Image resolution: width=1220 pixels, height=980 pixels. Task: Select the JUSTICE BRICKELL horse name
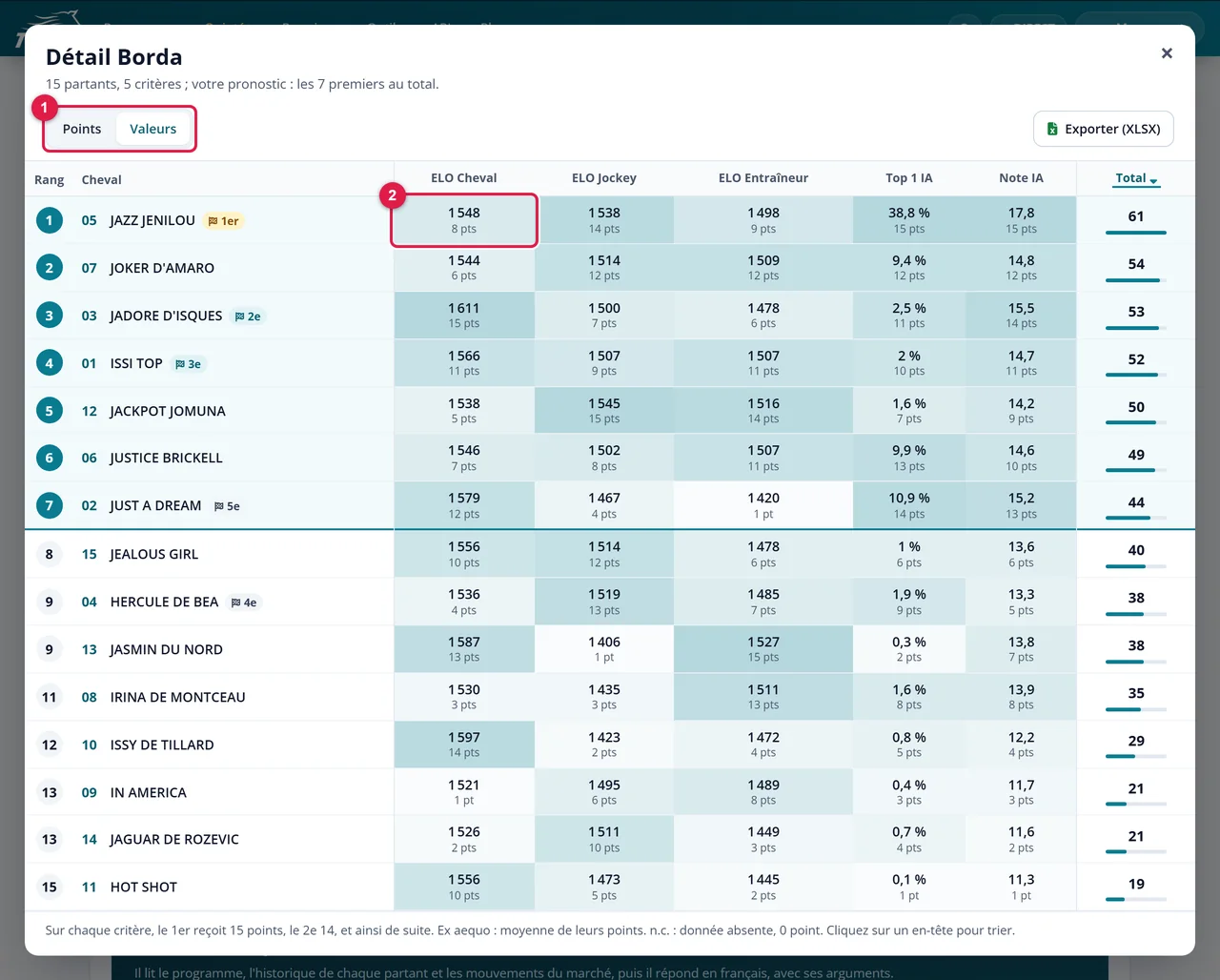166,458
